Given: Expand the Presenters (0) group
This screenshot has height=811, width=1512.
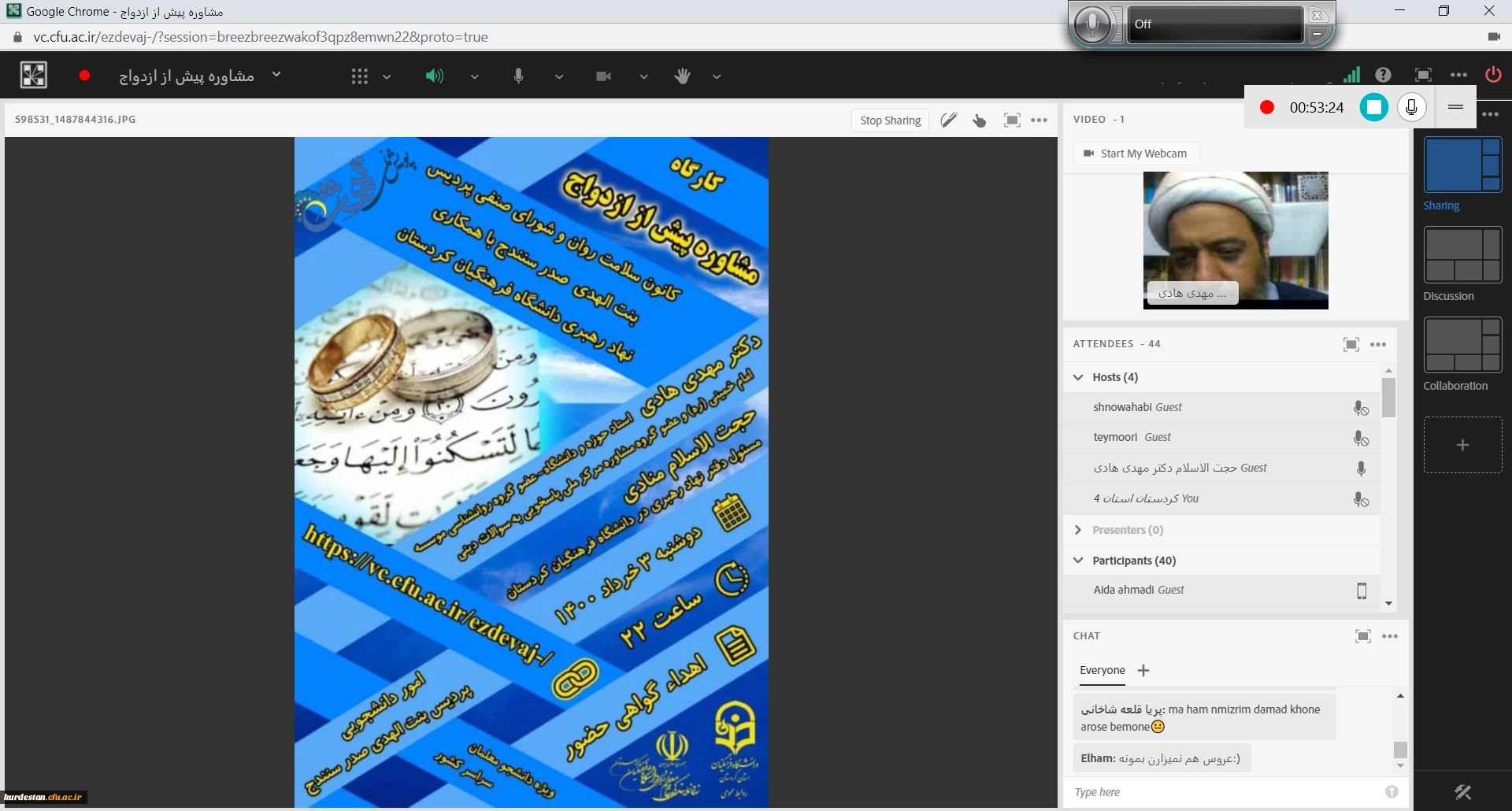Looking at the screenshot, I should point(1078,530).
